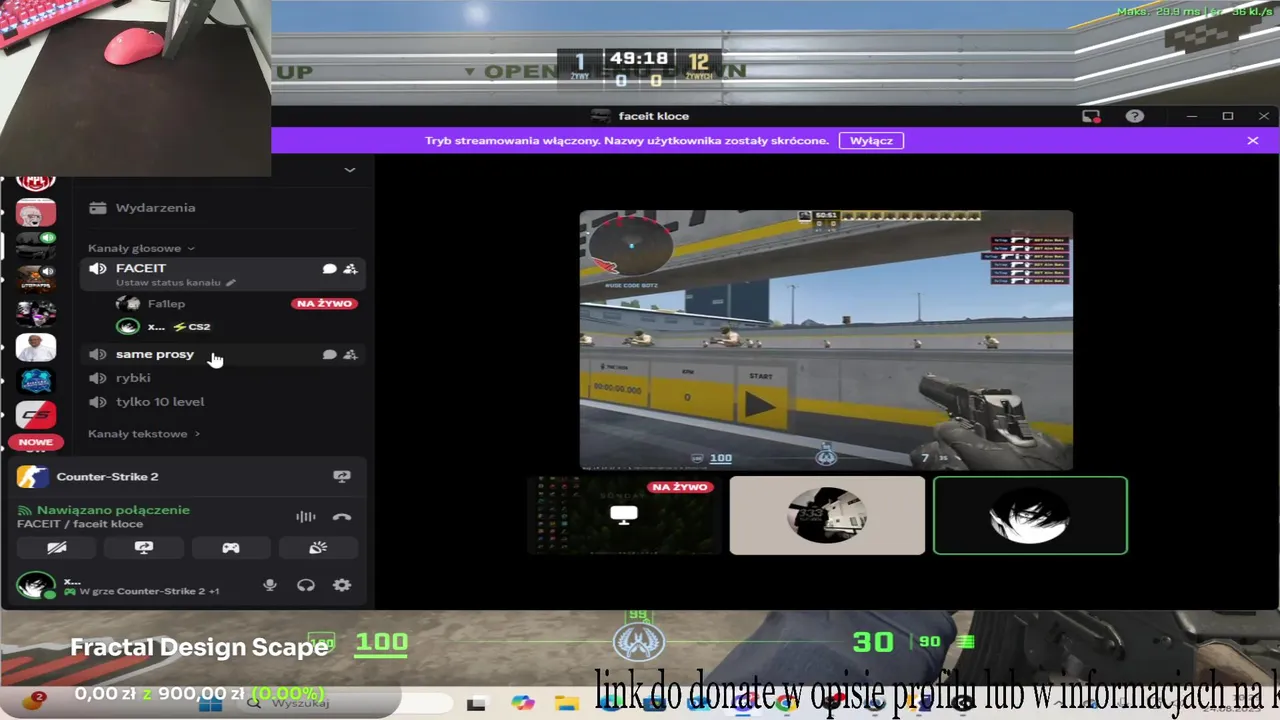Open chat for FACEIT voice channel
Screen dimensions: 1280x720
coord(329,269)
